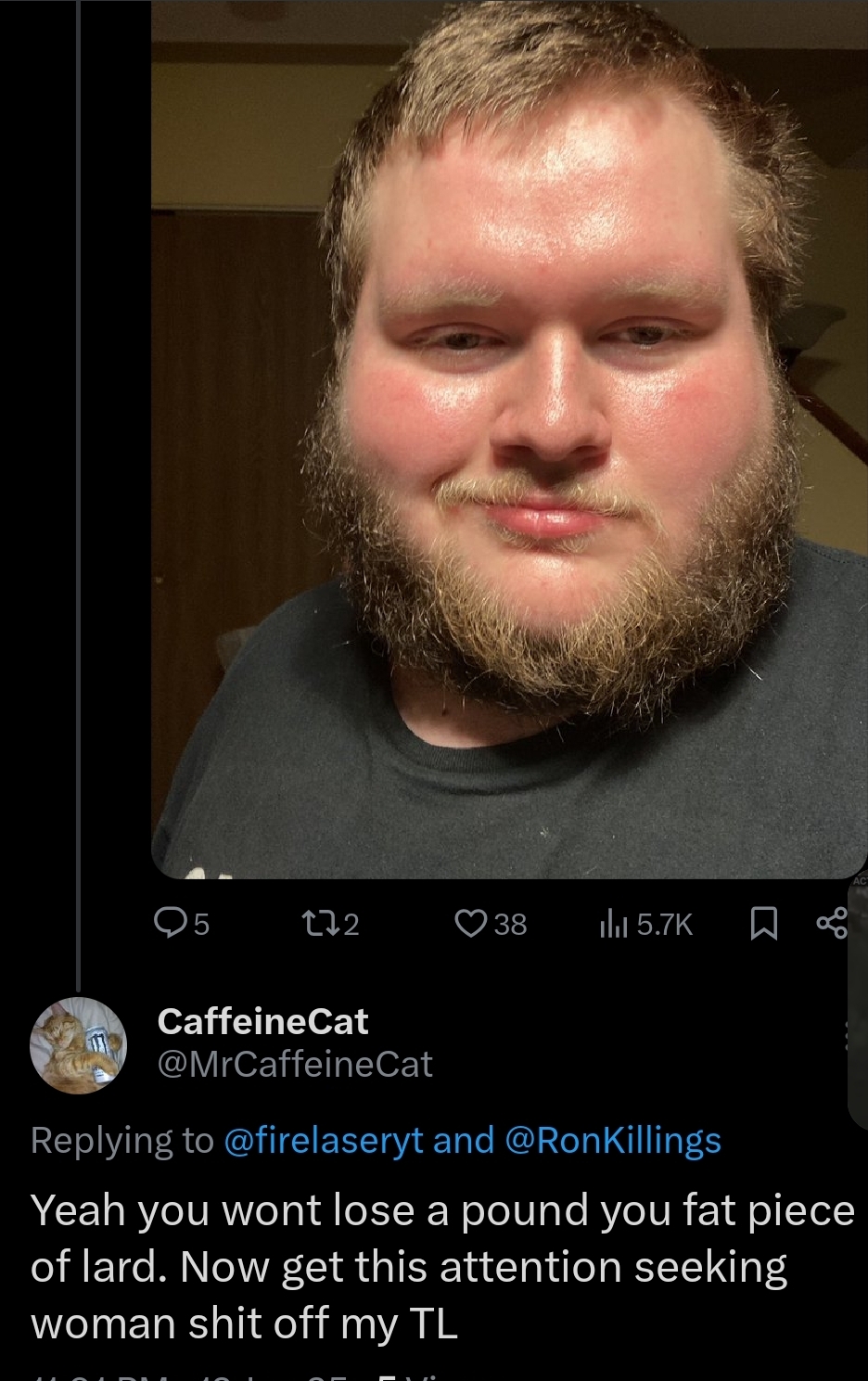This screenshot has width=868, height=1381.
Task: Open CaffeineCat's cat profile picture
Action: [78, 1045]
